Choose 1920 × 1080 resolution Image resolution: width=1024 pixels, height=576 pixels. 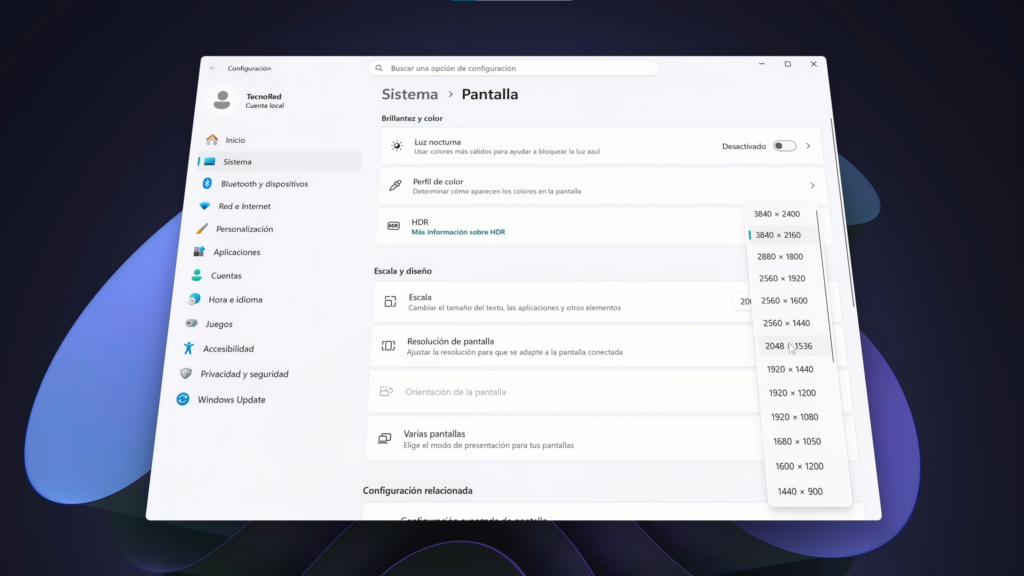pyautogui.click(x=794, y=417)
